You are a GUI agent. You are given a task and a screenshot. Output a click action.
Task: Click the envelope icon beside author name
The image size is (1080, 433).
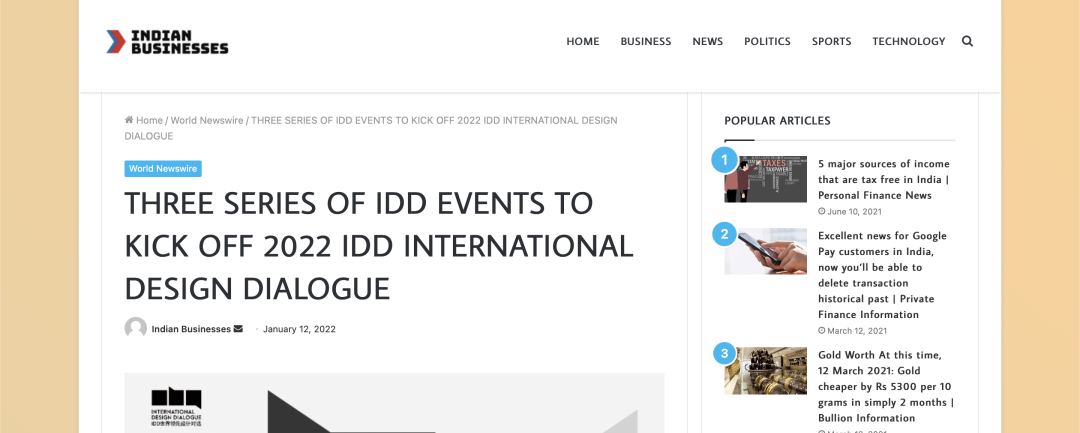point(238,329)
